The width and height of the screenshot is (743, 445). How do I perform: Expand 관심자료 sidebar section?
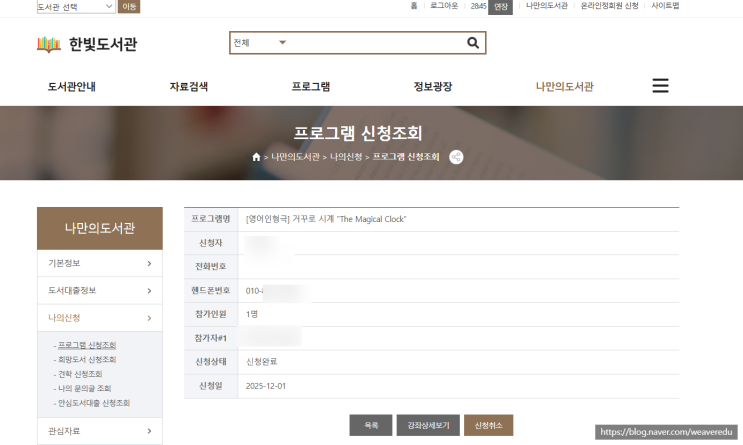coord(100,431)
